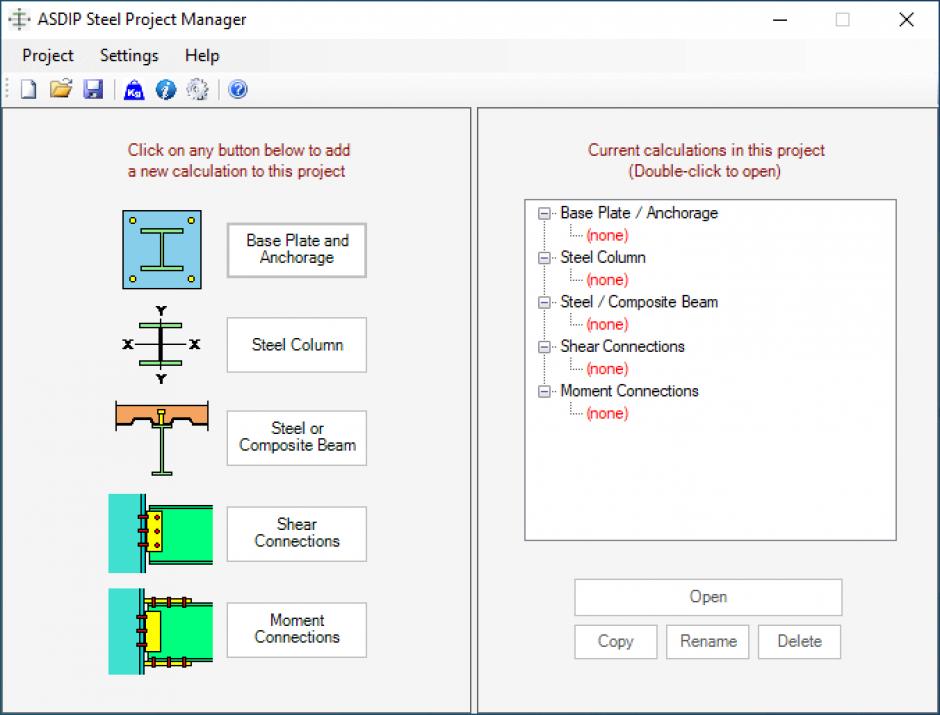940x715 pixels.
Task: Click the moment connection picture
Action: [161, 631]
